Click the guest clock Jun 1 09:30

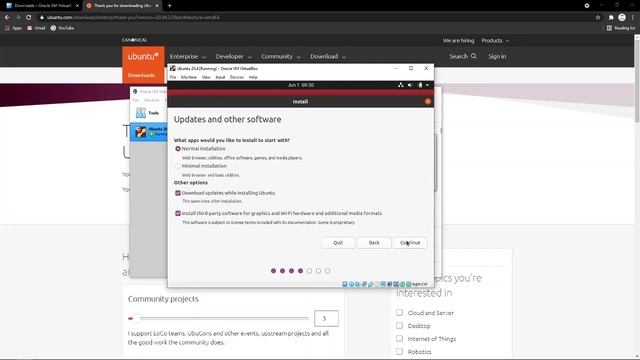(301, 85)
